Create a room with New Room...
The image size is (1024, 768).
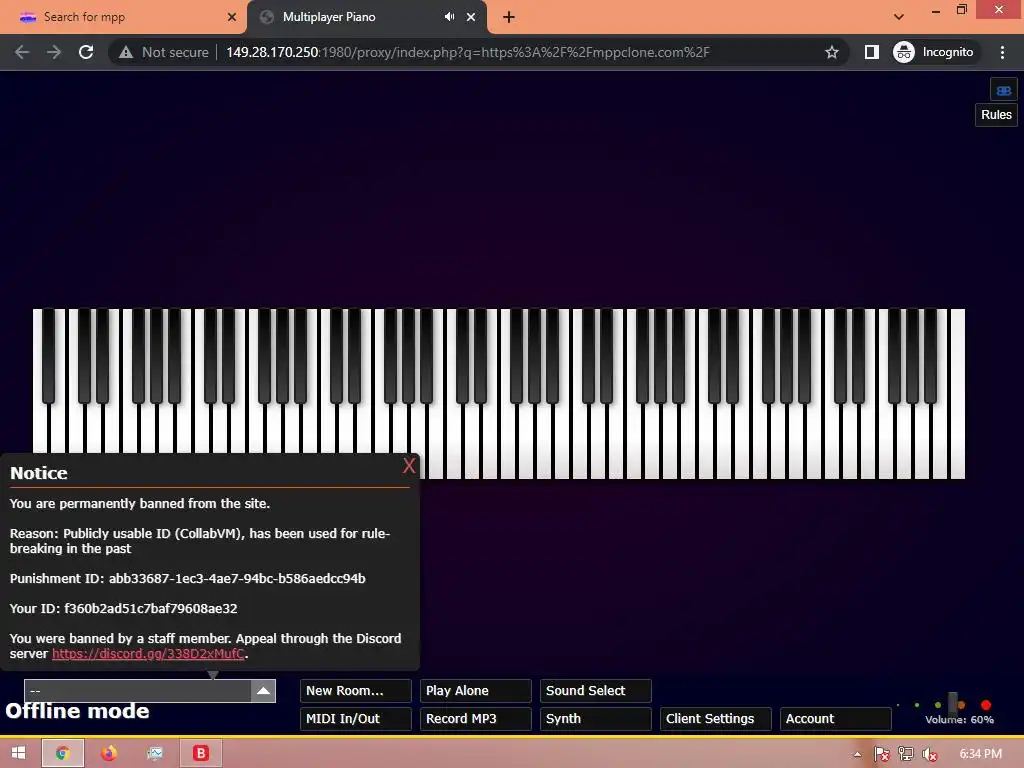click(355, 691)
